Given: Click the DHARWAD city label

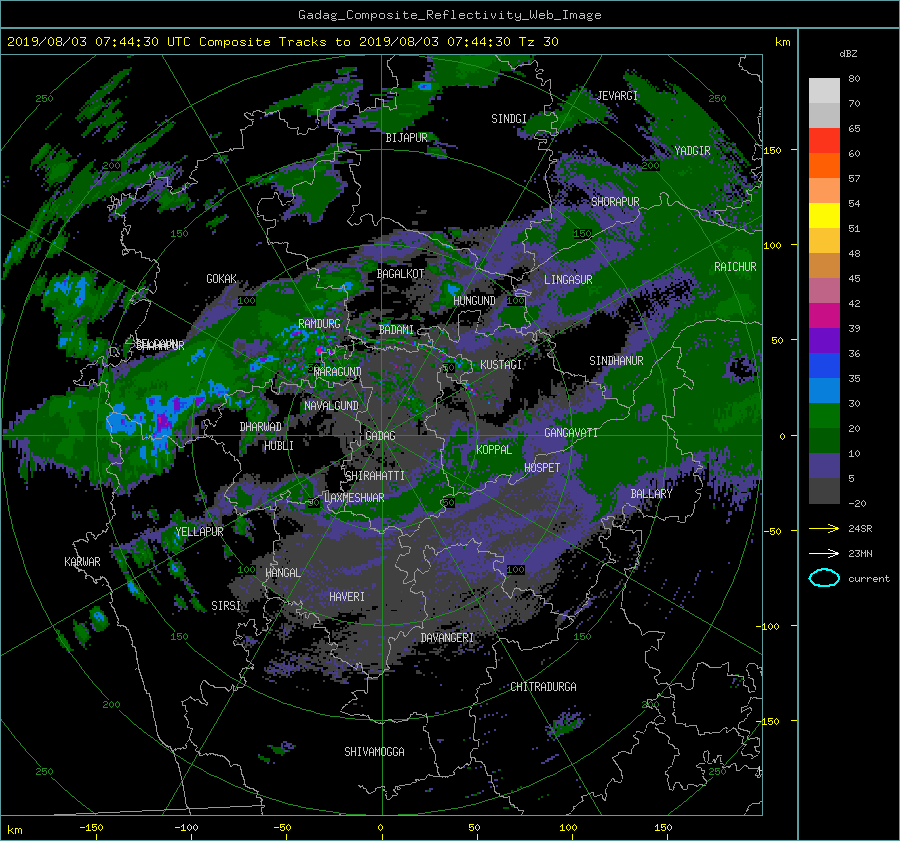Looking at the screenshot, I should pyautogui.click(x=261, y=427).
